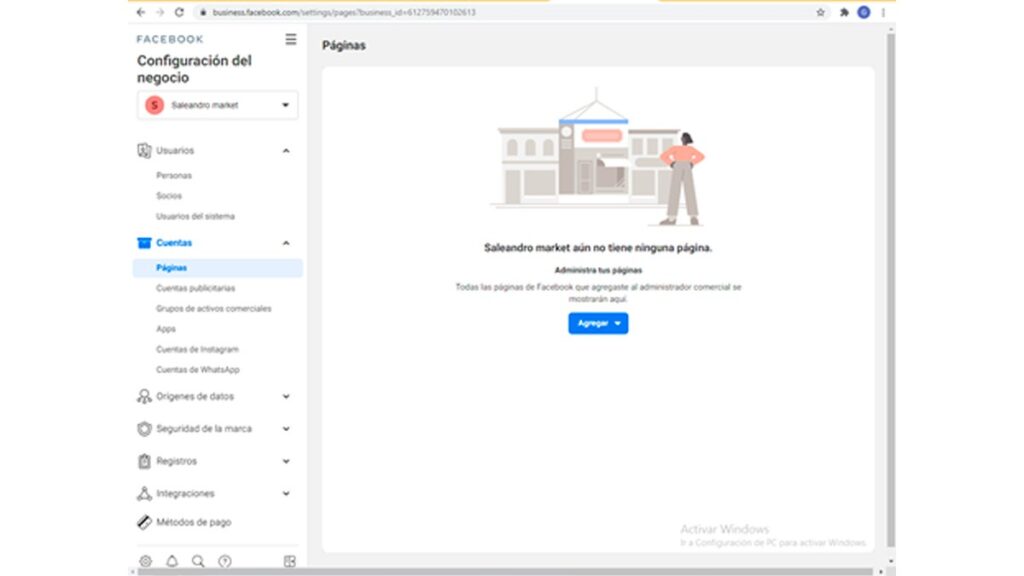Open Personas under Usuarios

[x=174, y=176]
